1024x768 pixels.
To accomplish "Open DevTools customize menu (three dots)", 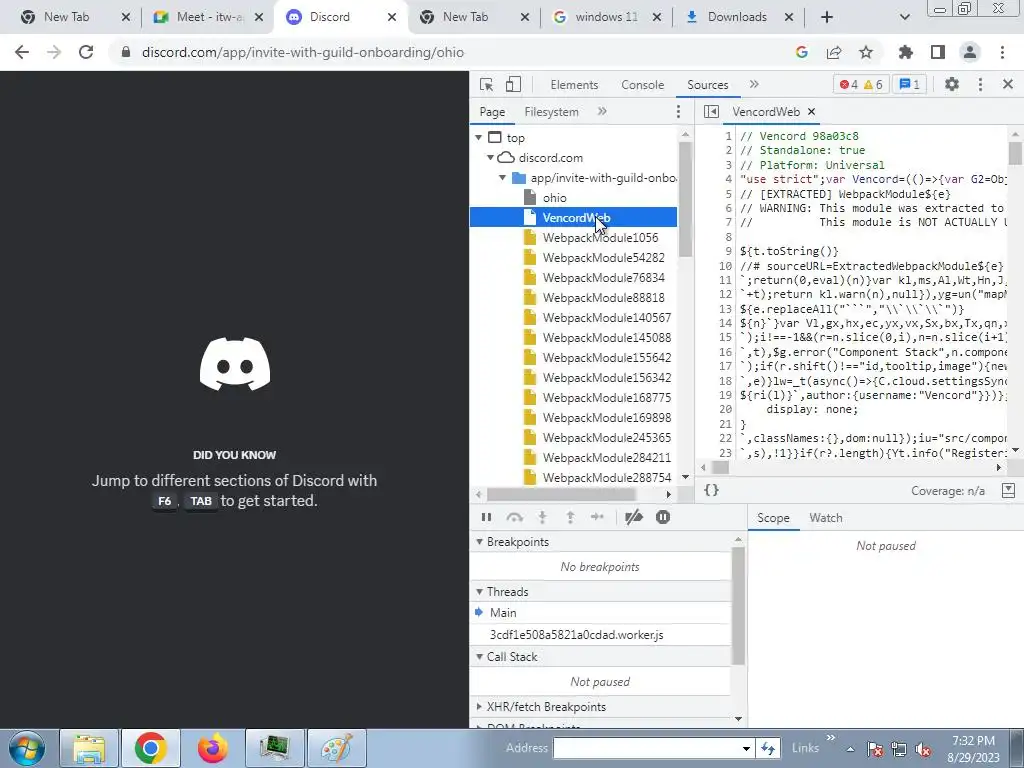I will point(980,84).
